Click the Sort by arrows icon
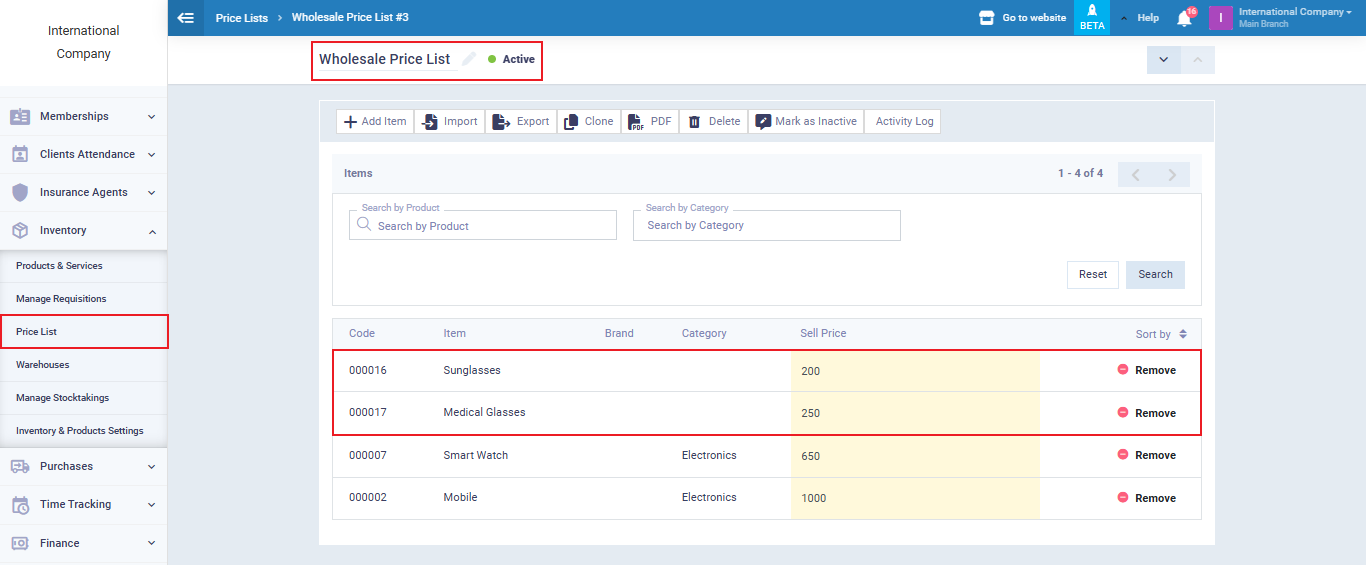 click(1183, 334)
